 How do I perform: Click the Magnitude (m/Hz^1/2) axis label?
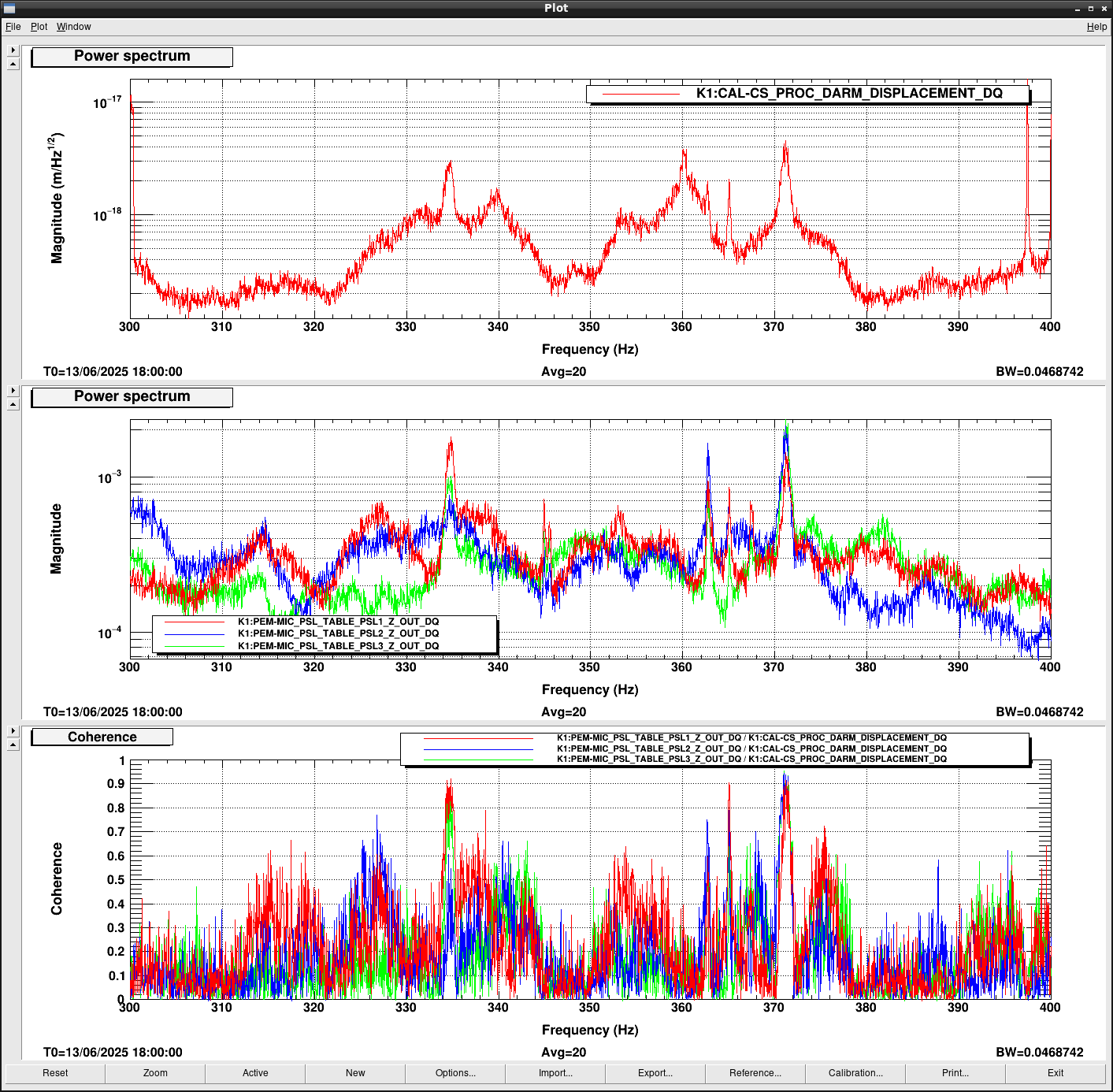point(57,198)
